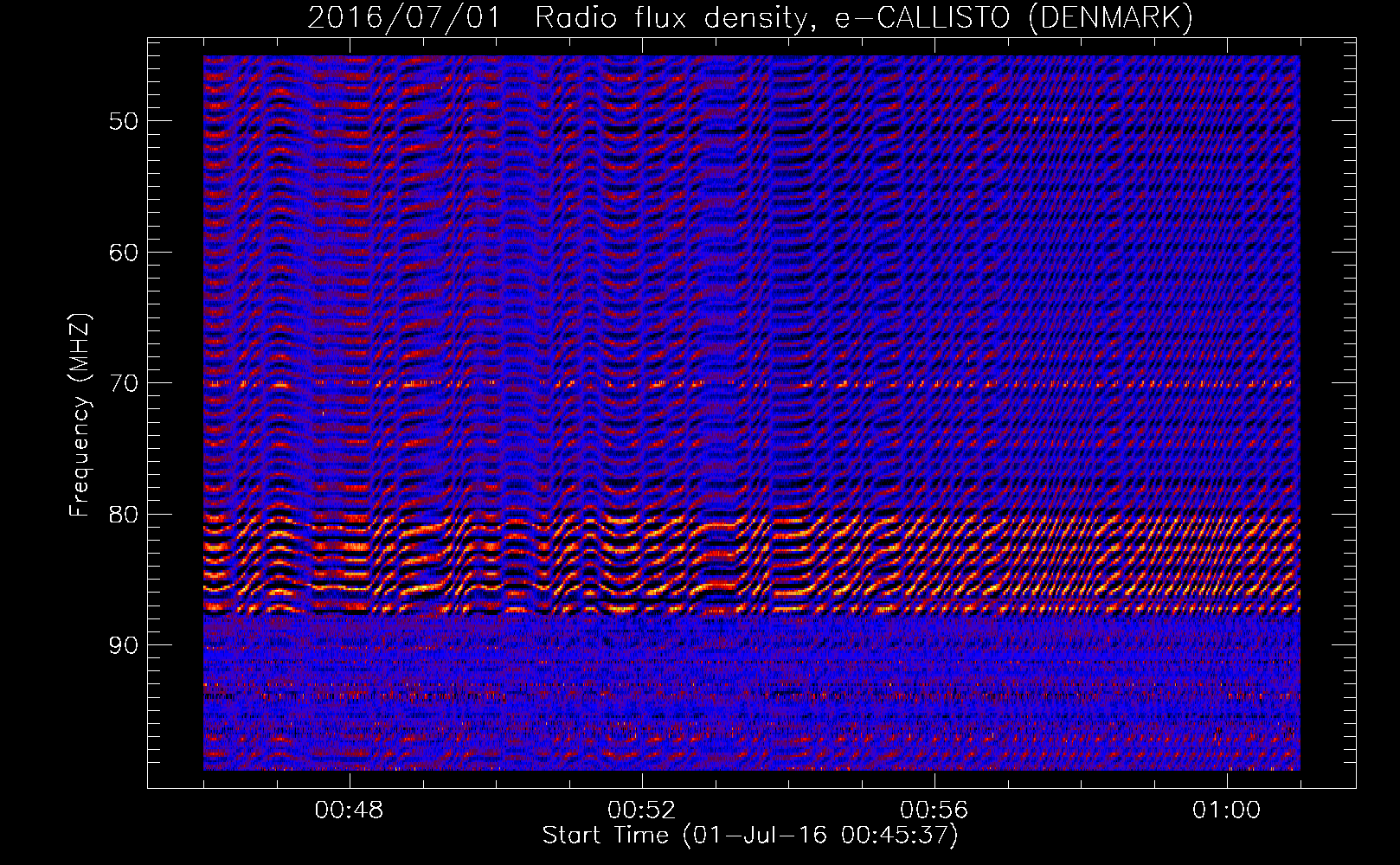Click the 00:56 time tick label
The height and width of the screenshot is (865, 1400).
(x=934, y=811)
